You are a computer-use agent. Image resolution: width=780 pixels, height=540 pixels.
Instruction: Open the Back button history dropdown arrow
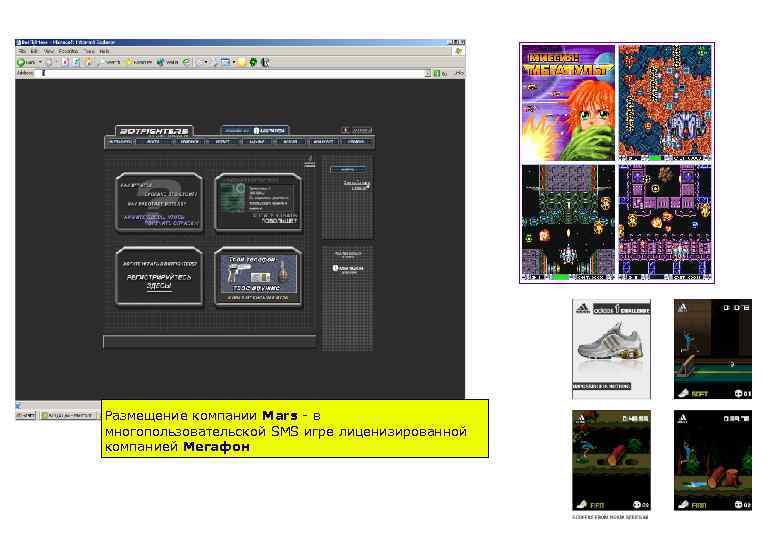[40, 62]
